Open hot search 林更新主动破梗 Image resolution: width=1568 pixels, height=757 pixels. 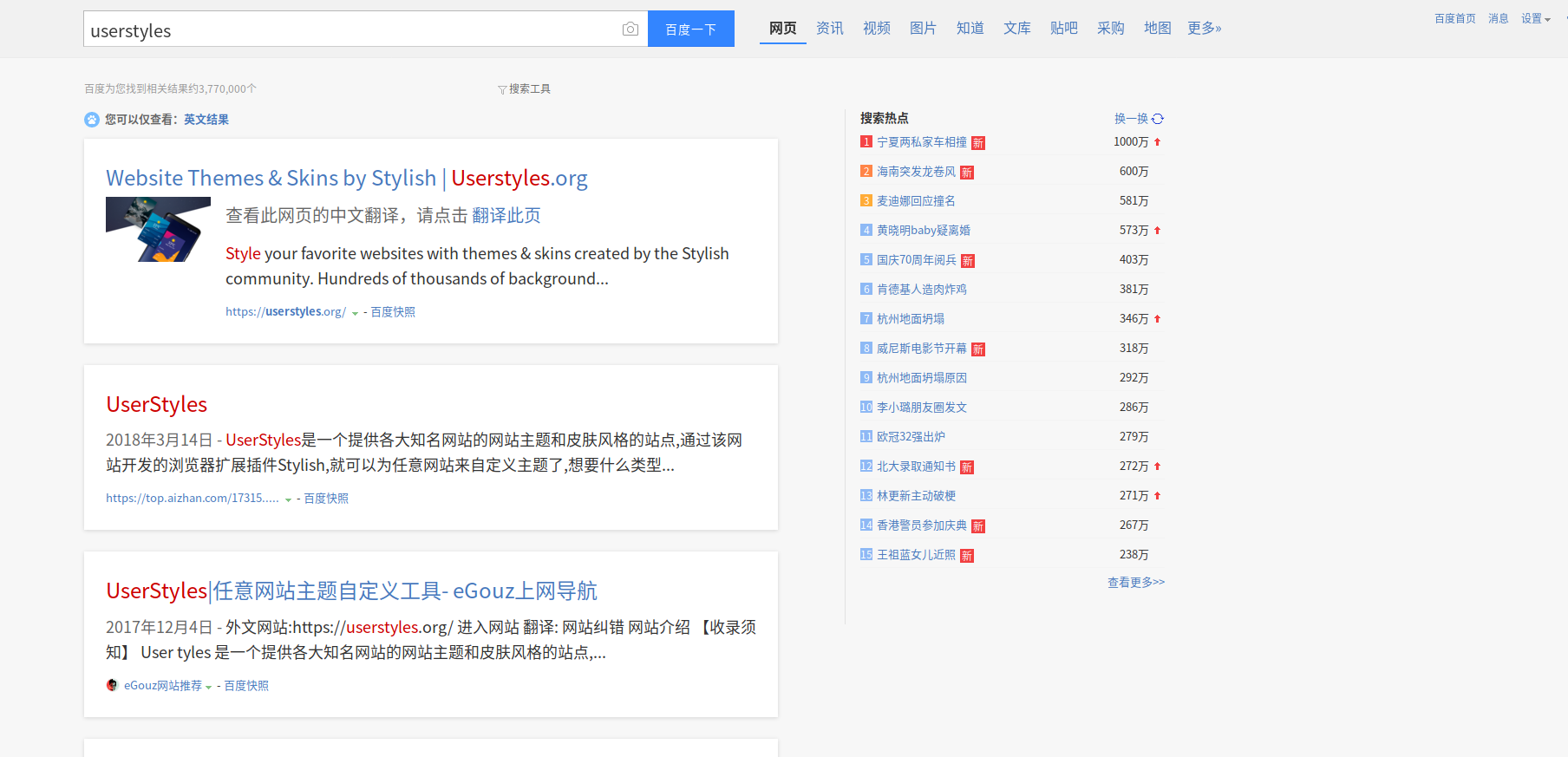916,496
